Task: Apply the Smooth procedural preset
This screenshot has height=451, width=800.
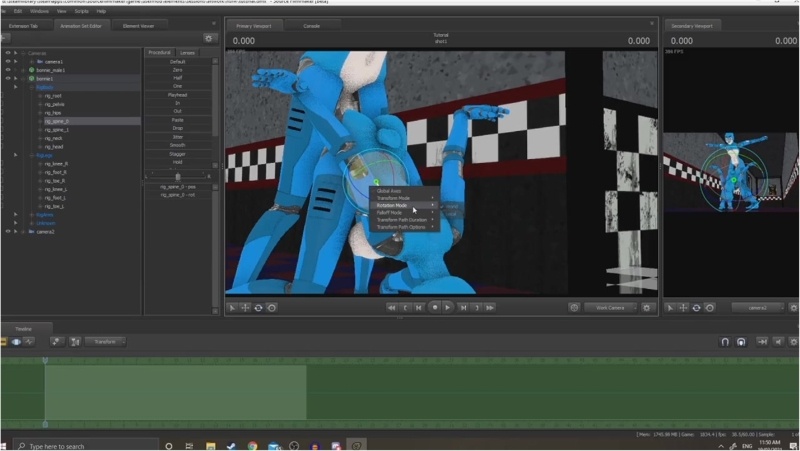Action: (x=178, y=145)
